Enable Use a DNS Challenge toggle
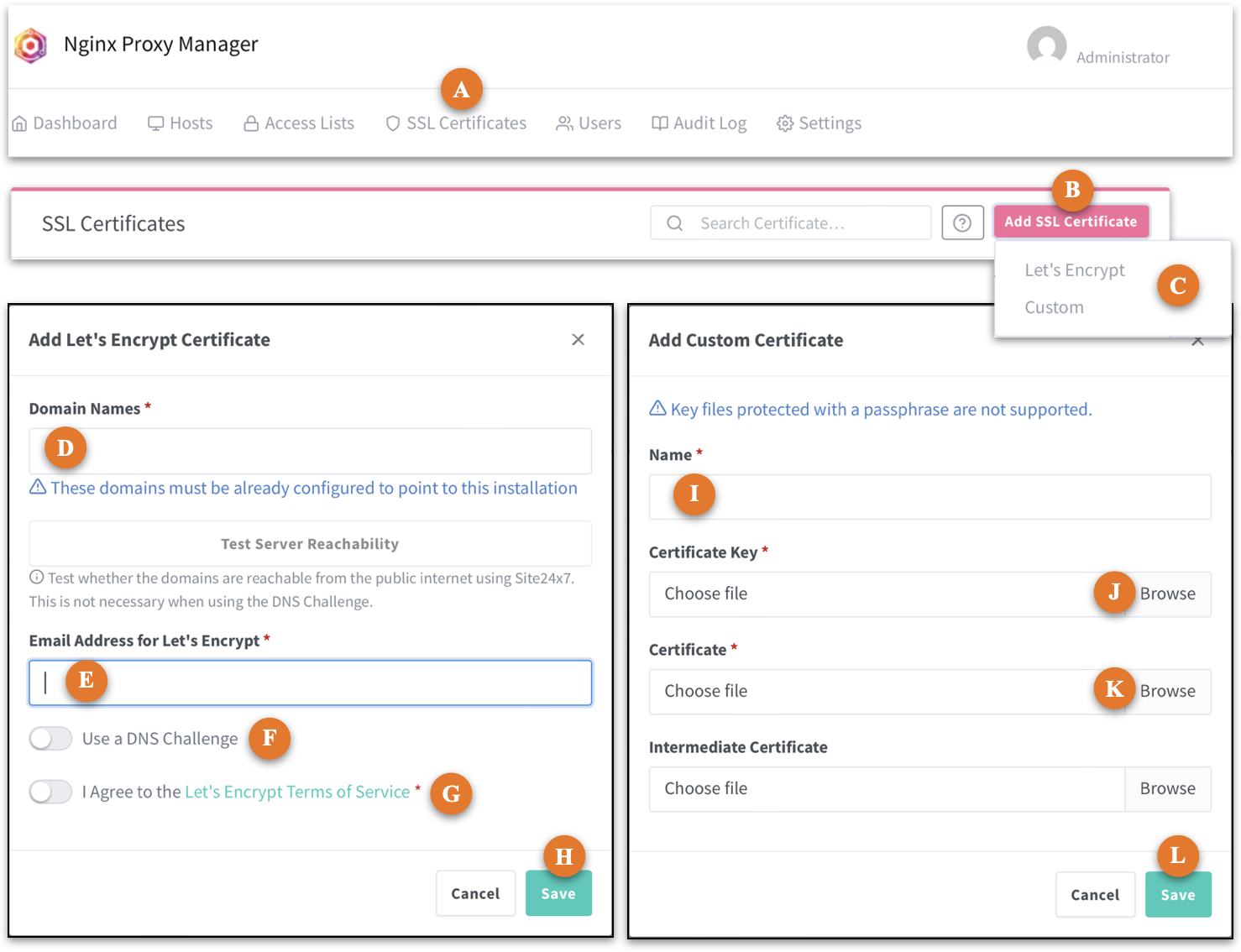This screenshot has width=1241, height=952. click(x=50, y=739)
